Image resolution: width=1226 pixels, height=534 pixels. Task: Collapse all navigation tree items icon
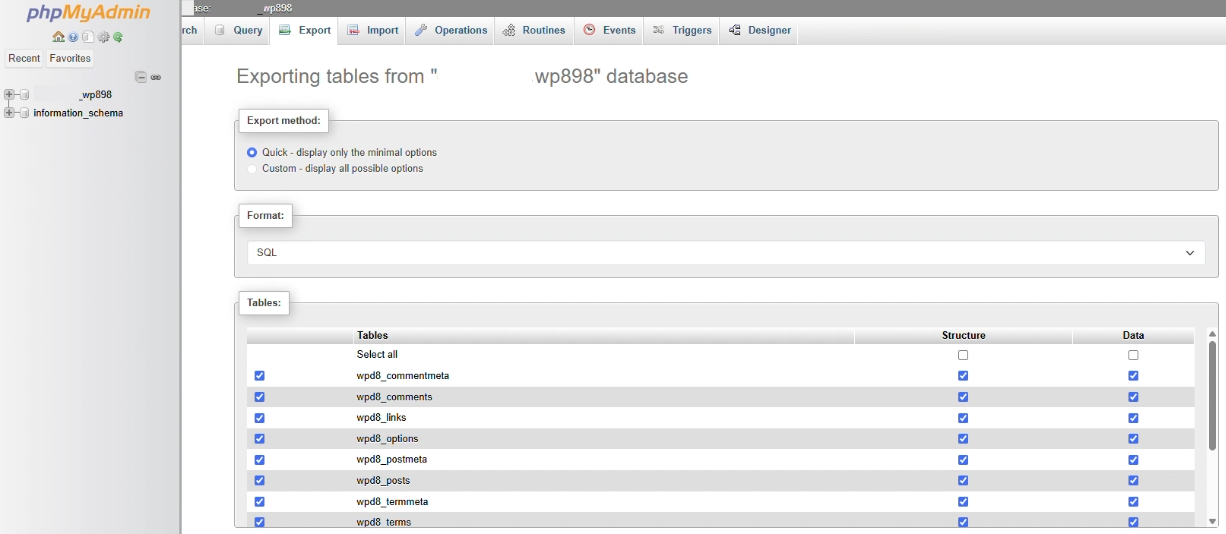click(141, 77)
